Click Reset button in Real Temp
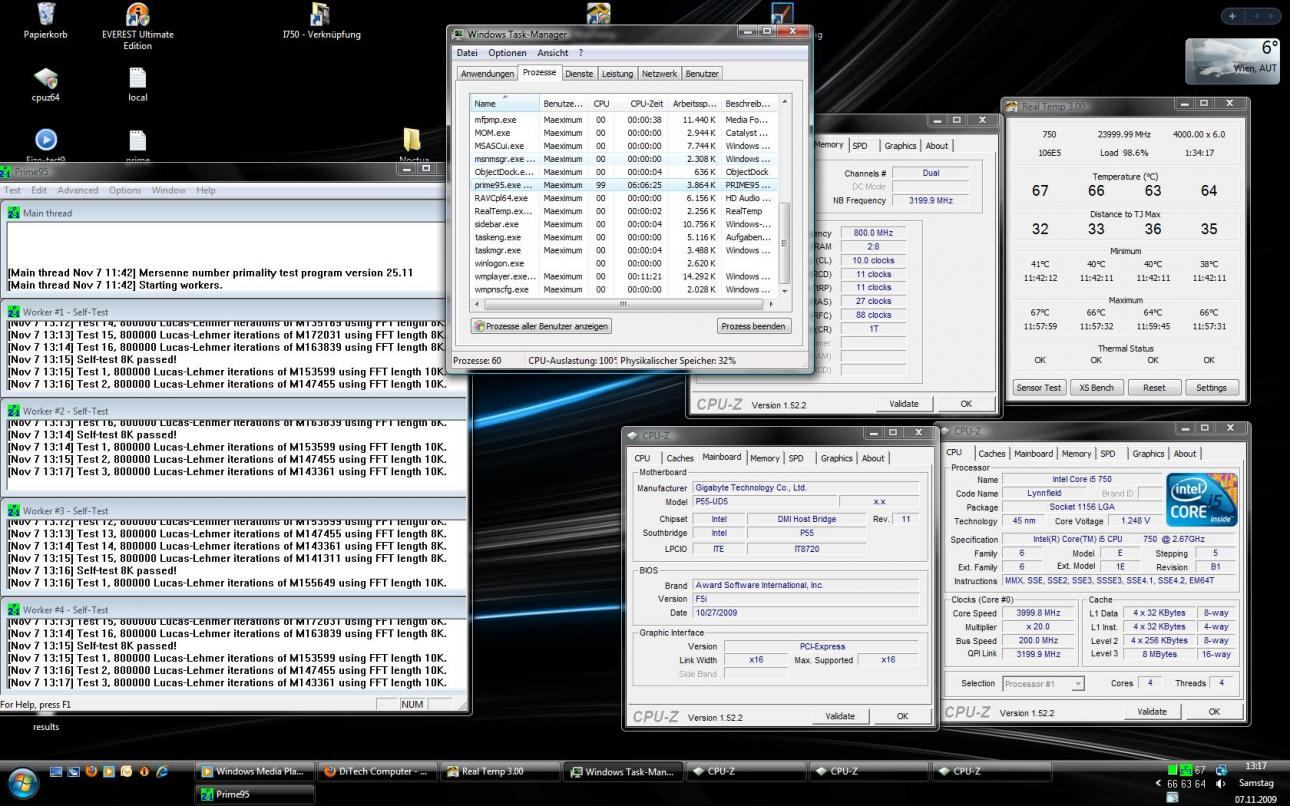1290x806 pixels. (x=1154, y=388)
